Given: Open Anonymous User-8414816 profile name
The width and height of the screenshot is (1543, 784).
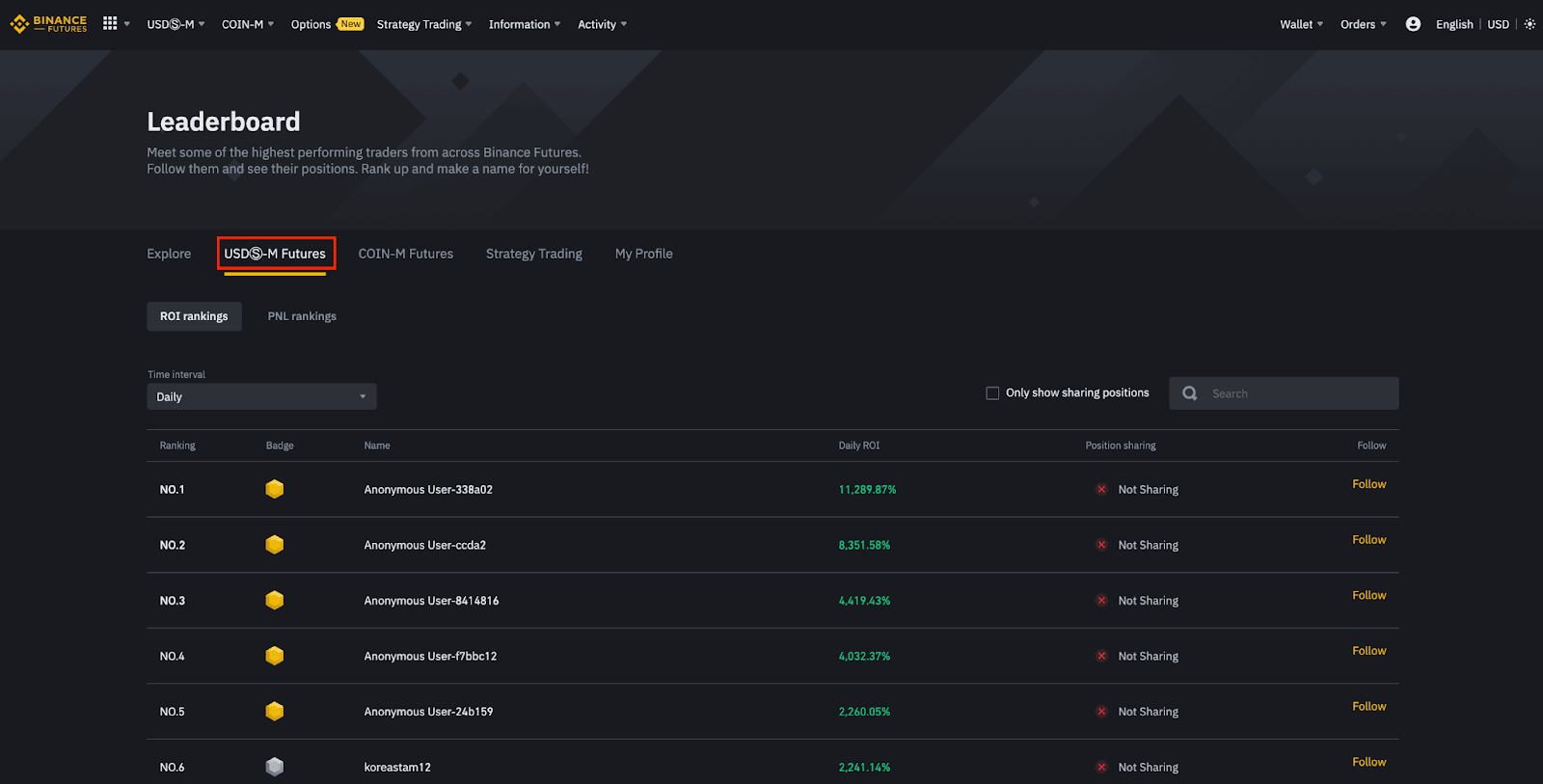Looking at the screenshot, I should [431, 601].
